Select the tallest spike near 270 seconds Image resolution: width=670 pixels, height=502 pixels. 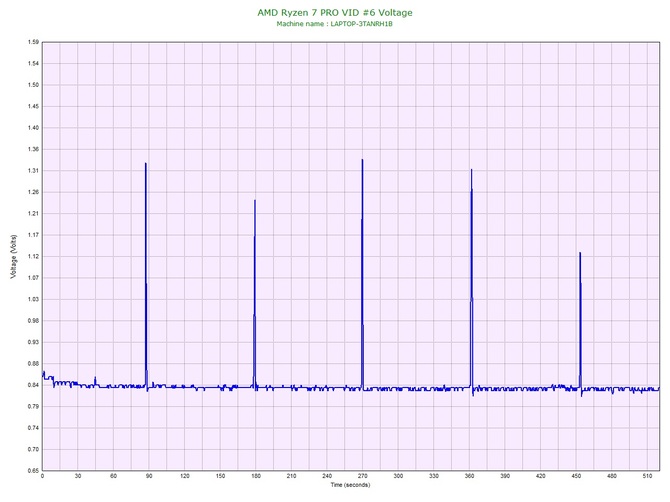tap(362, 274)
